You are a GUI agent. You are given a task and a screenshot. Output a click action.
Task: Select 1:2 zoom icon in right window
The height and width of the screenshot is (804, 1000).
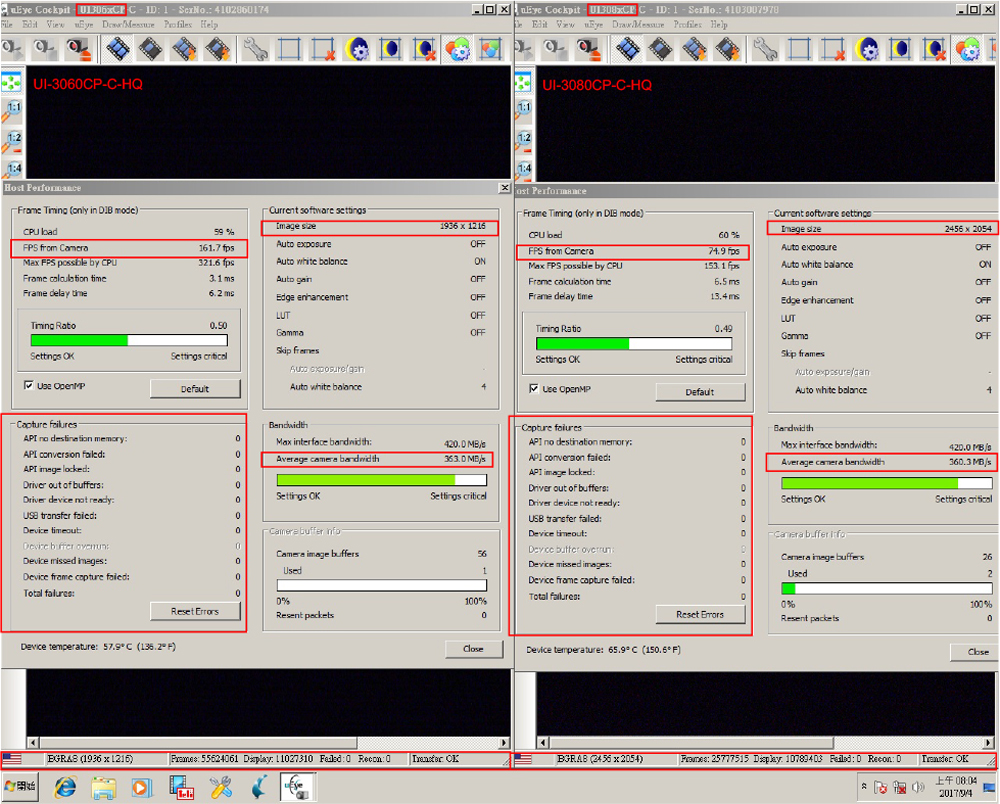pyautogui.click(x=523, y=139)
